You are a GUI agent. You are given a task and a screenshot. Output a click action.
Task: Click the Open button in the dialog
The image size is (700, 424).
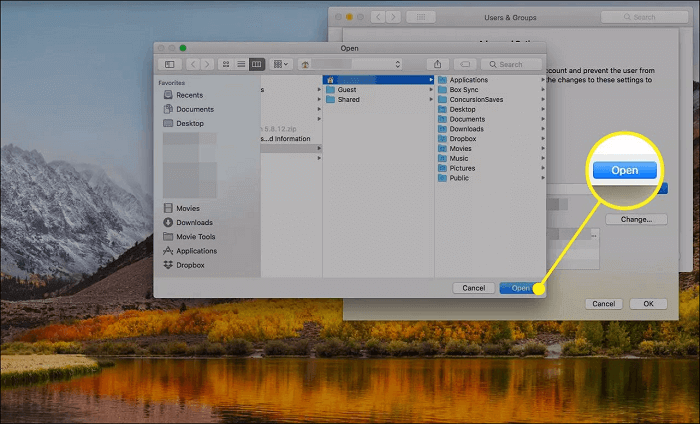tap(520, 288)
